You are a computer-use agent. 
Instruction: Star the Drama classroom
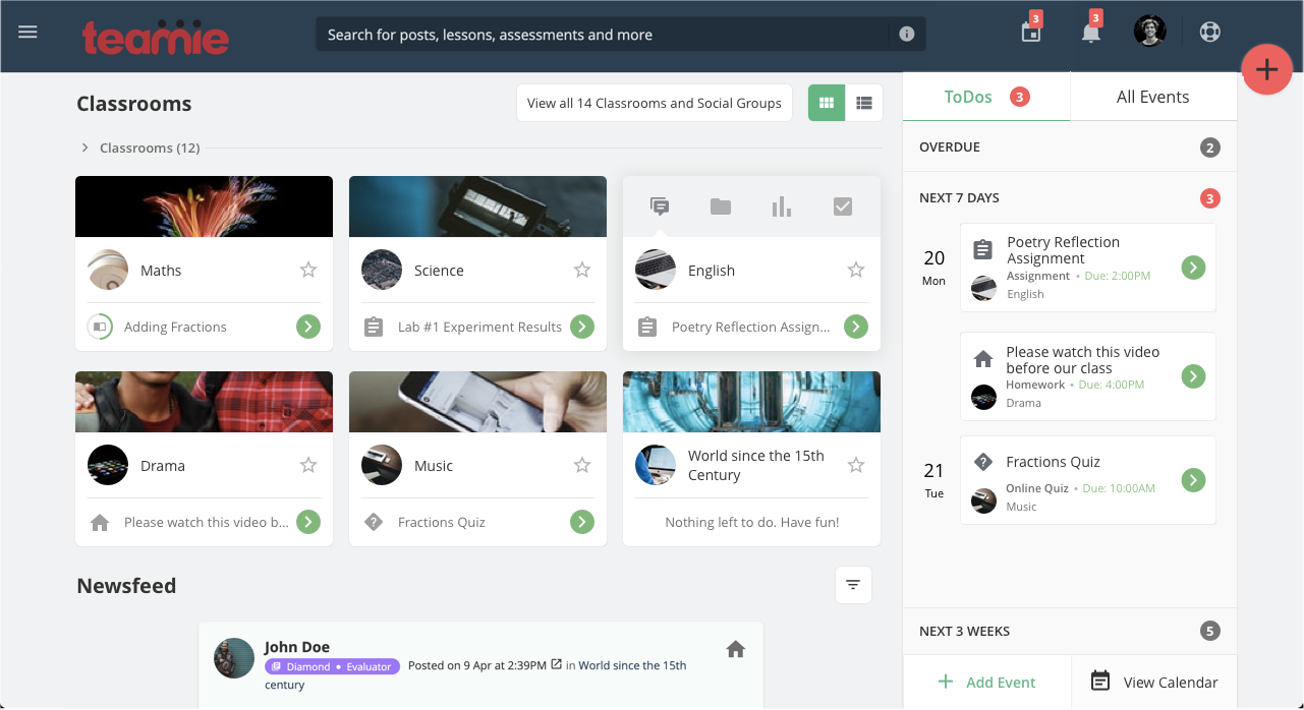tap(308, 465)
